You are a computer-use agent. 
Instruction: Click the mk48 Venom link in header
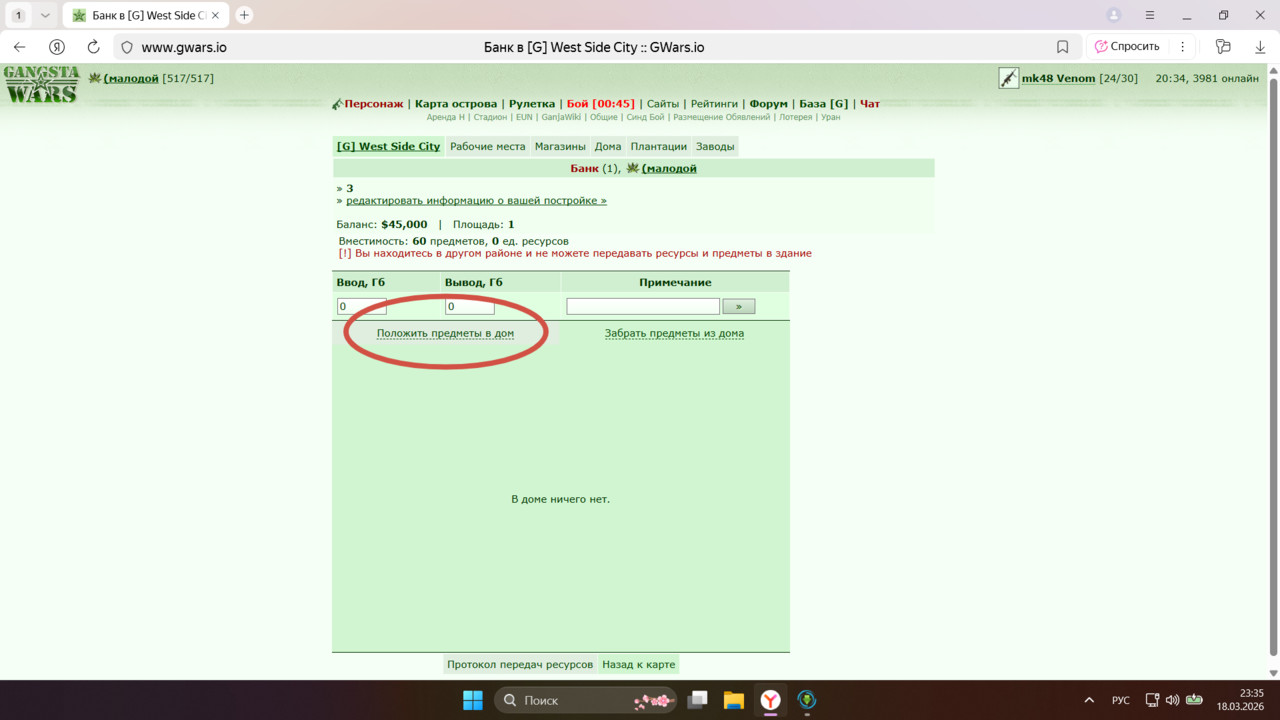1058,78
